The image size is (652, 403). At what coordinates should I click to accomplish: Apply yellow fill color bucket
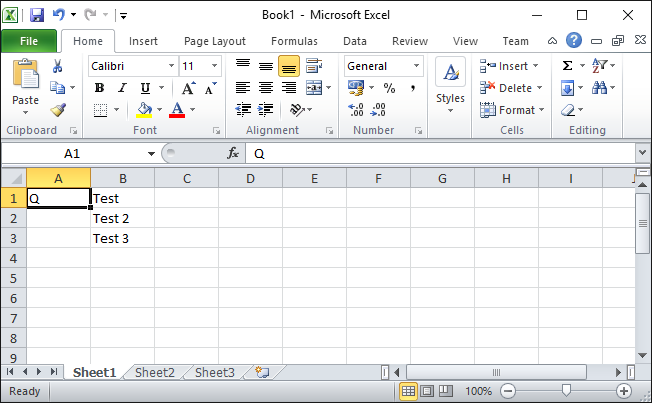pyautogui.click(x=144, y=110)
